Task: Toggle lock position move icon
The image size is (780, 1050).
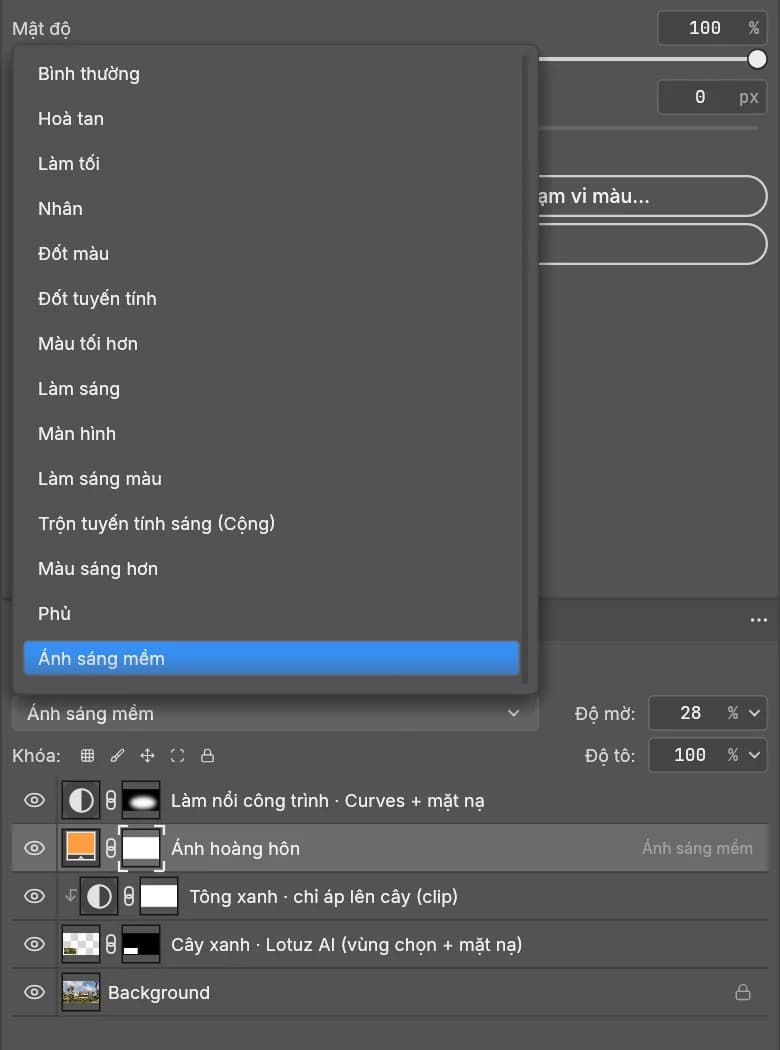Action: 147,756
